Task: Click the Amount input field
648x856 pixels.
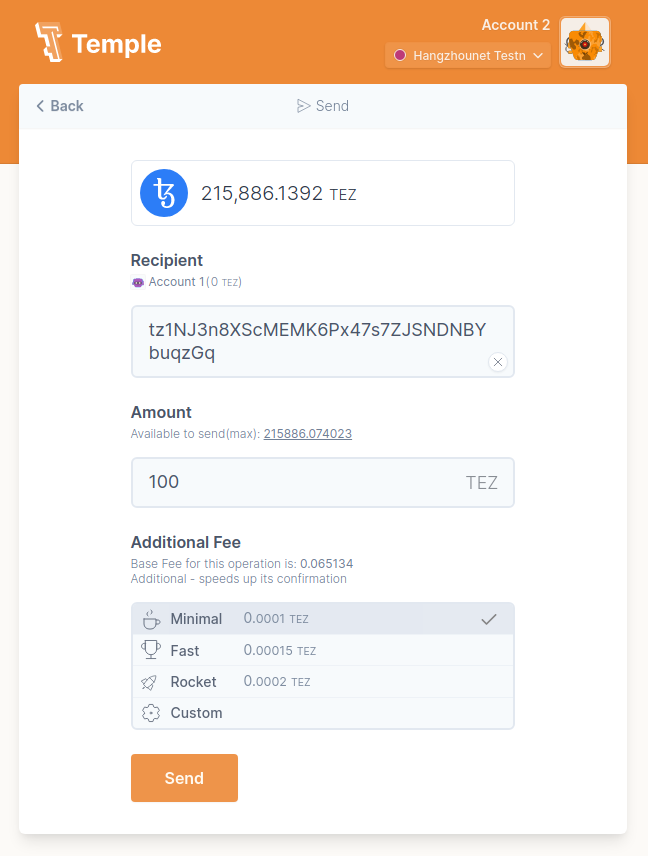Action: [x=300, y=482]
